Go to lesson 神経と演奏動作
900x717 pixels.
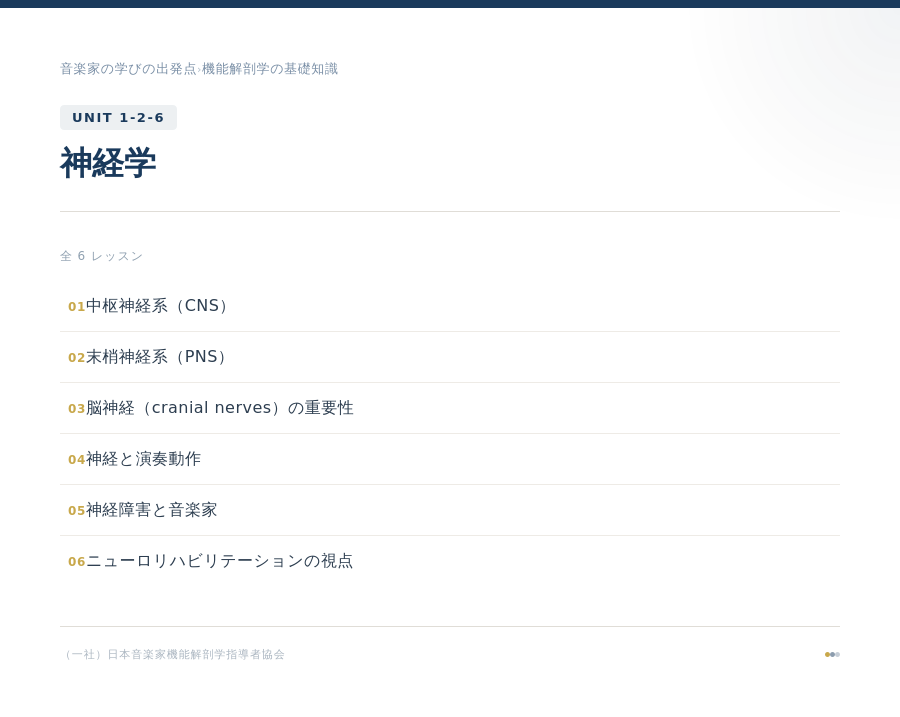point(143,459)
